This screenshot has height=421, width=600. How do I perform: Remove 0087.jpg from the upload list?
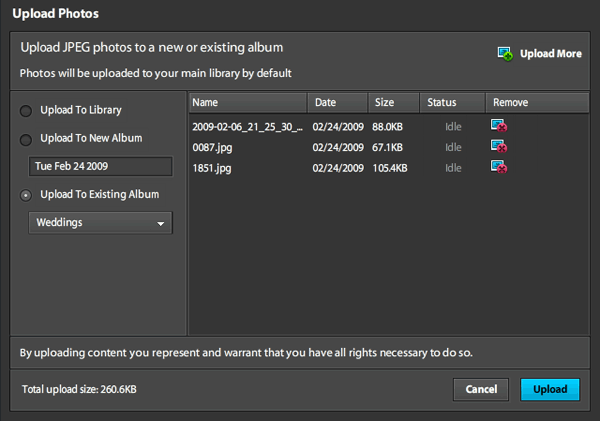(498, 147)
